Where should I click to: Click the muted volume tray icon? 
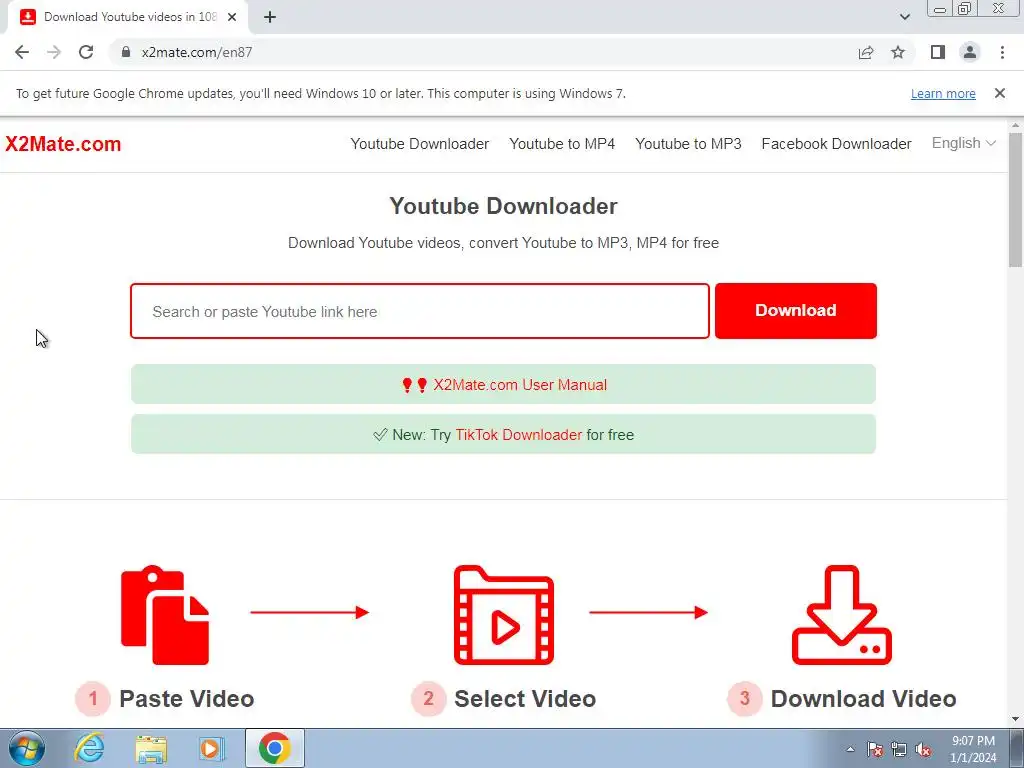pyautogui.click(x=923, y=749)
